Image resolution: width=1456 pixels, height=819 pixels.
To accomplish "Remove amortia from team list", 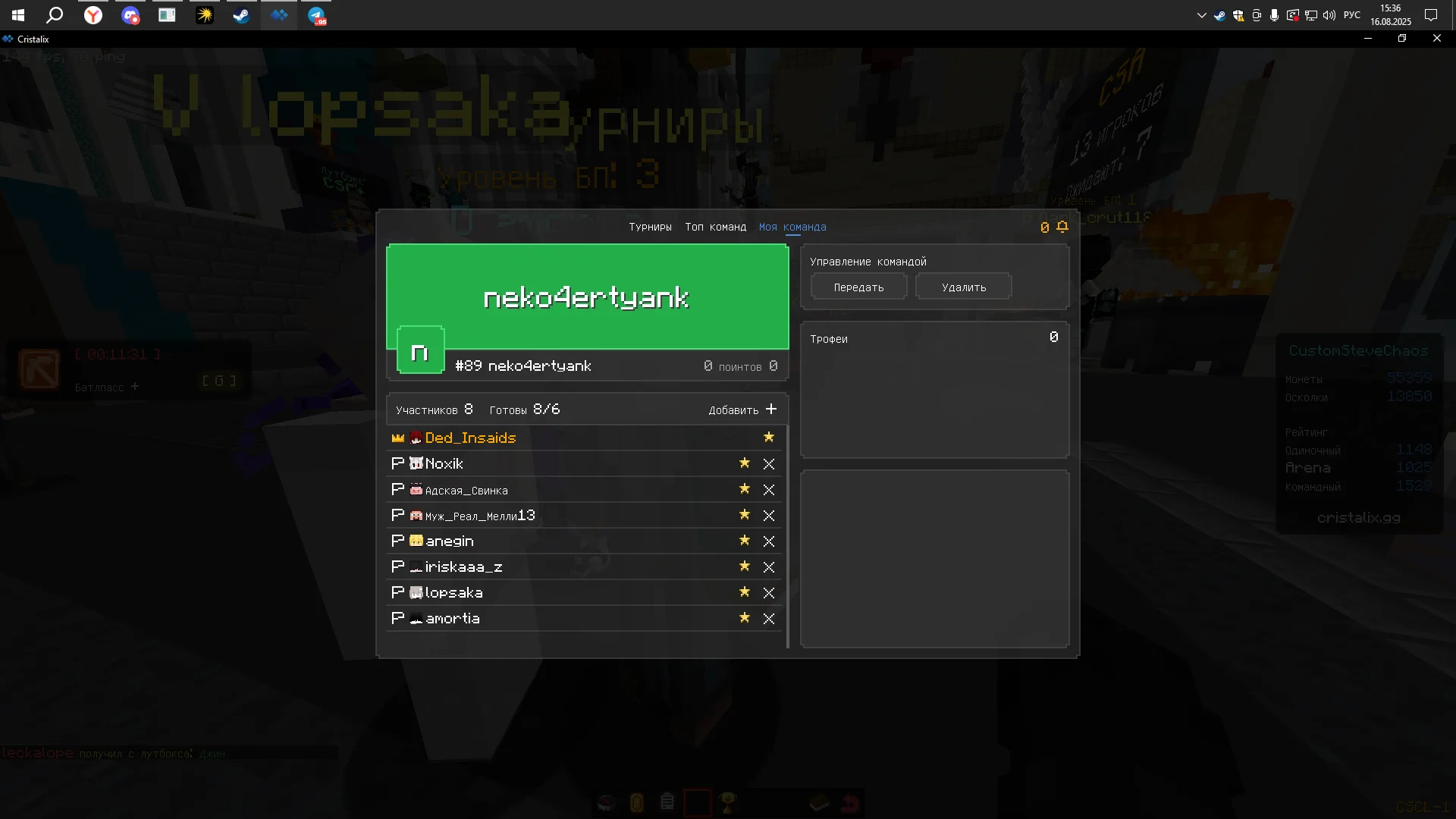I will click(769, 619).
